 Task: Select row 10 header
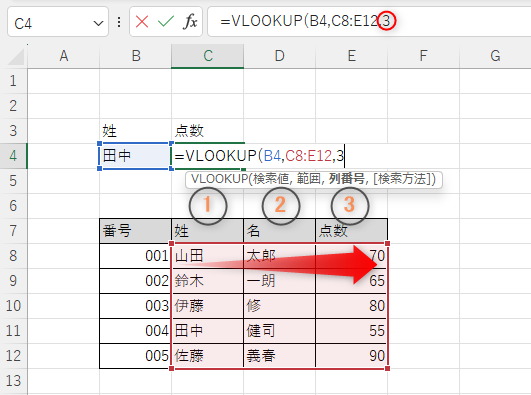pyautogui.click(x=13, y=306)
